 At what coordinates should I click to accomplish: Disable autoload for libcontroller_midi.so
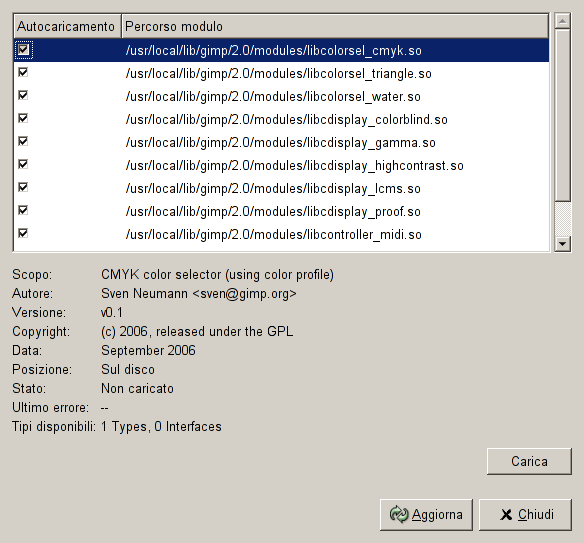pyautogui.click(x=23, y=234)
